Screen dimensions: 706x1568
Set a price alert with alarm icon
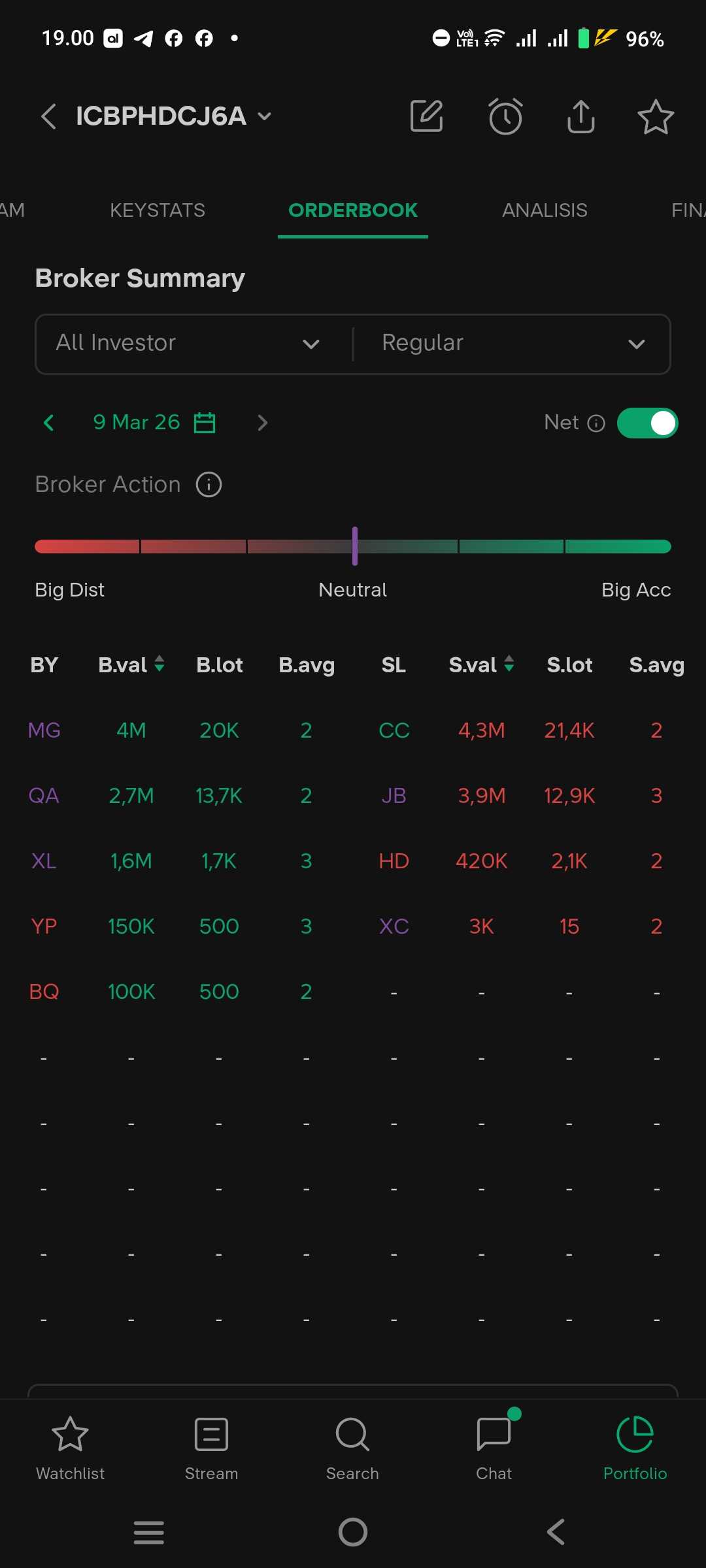click(505, 117)
